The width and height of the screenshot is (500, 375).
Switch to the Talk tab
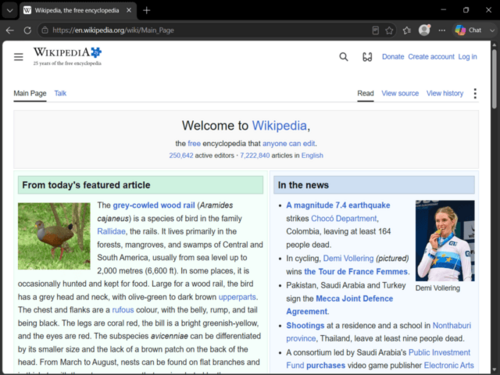60,93
